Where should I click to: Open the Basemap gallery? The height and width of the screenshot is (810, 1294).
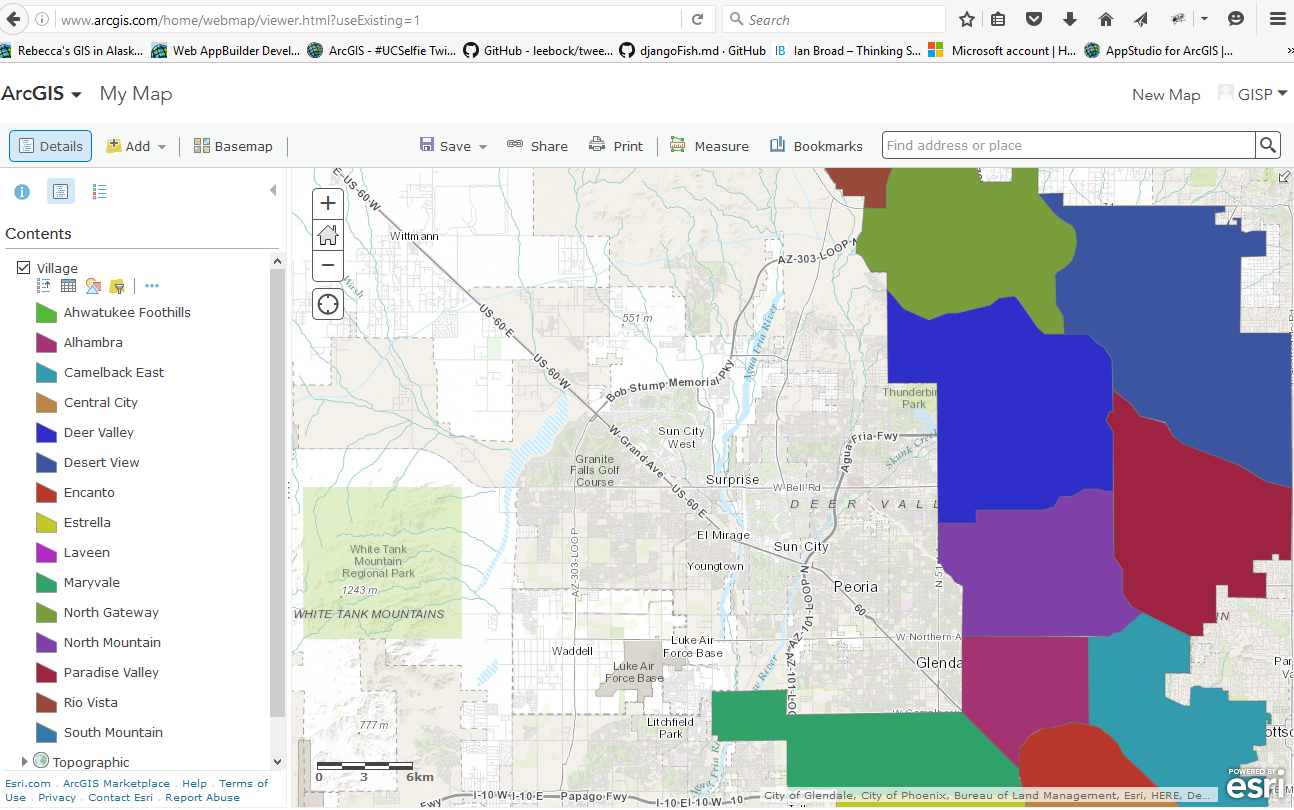point(233,146)
